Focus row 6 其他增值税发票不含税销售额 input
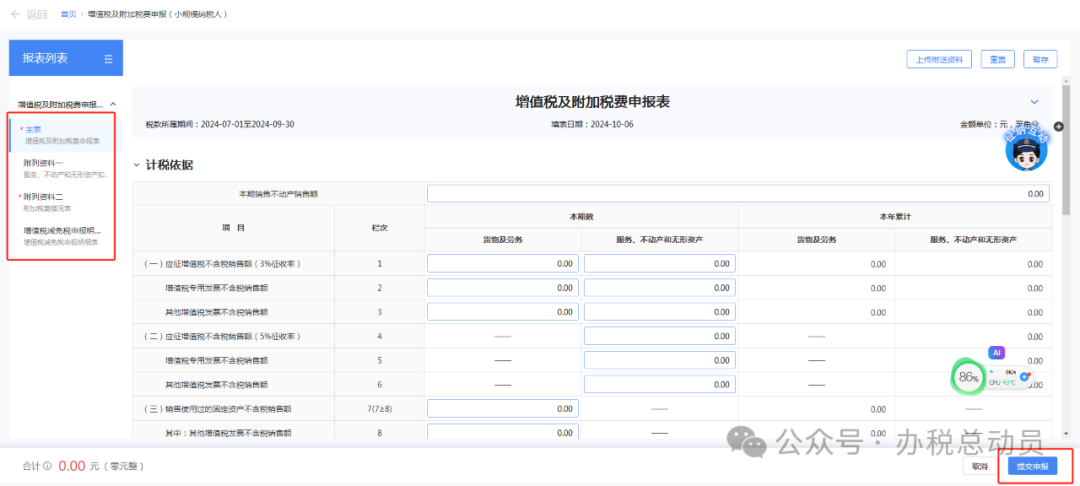This screenshot has height=486, width=1080. (660, 384)
